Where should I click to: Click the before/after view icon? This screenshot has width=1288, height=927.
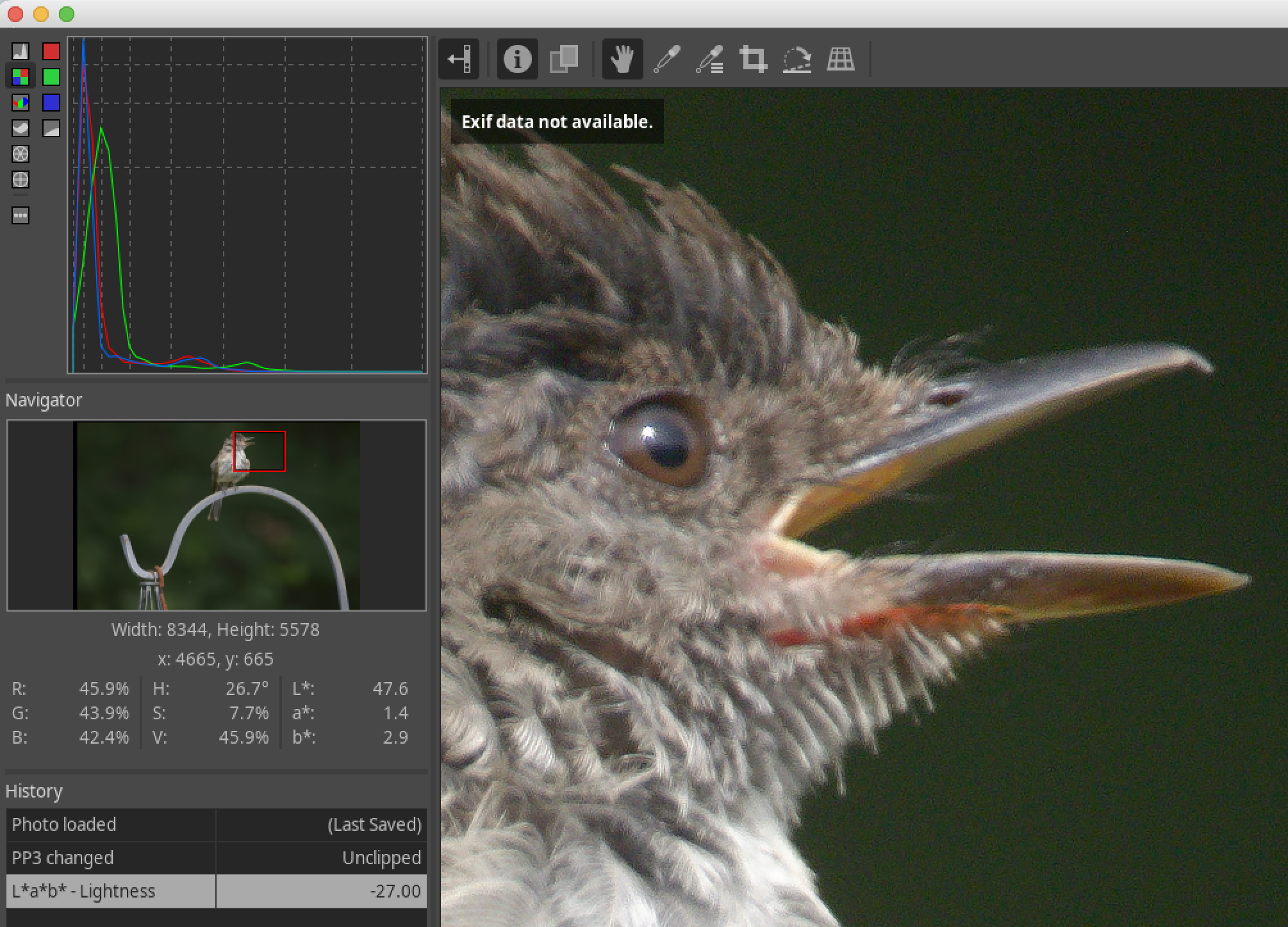click(x=564, y=60)
